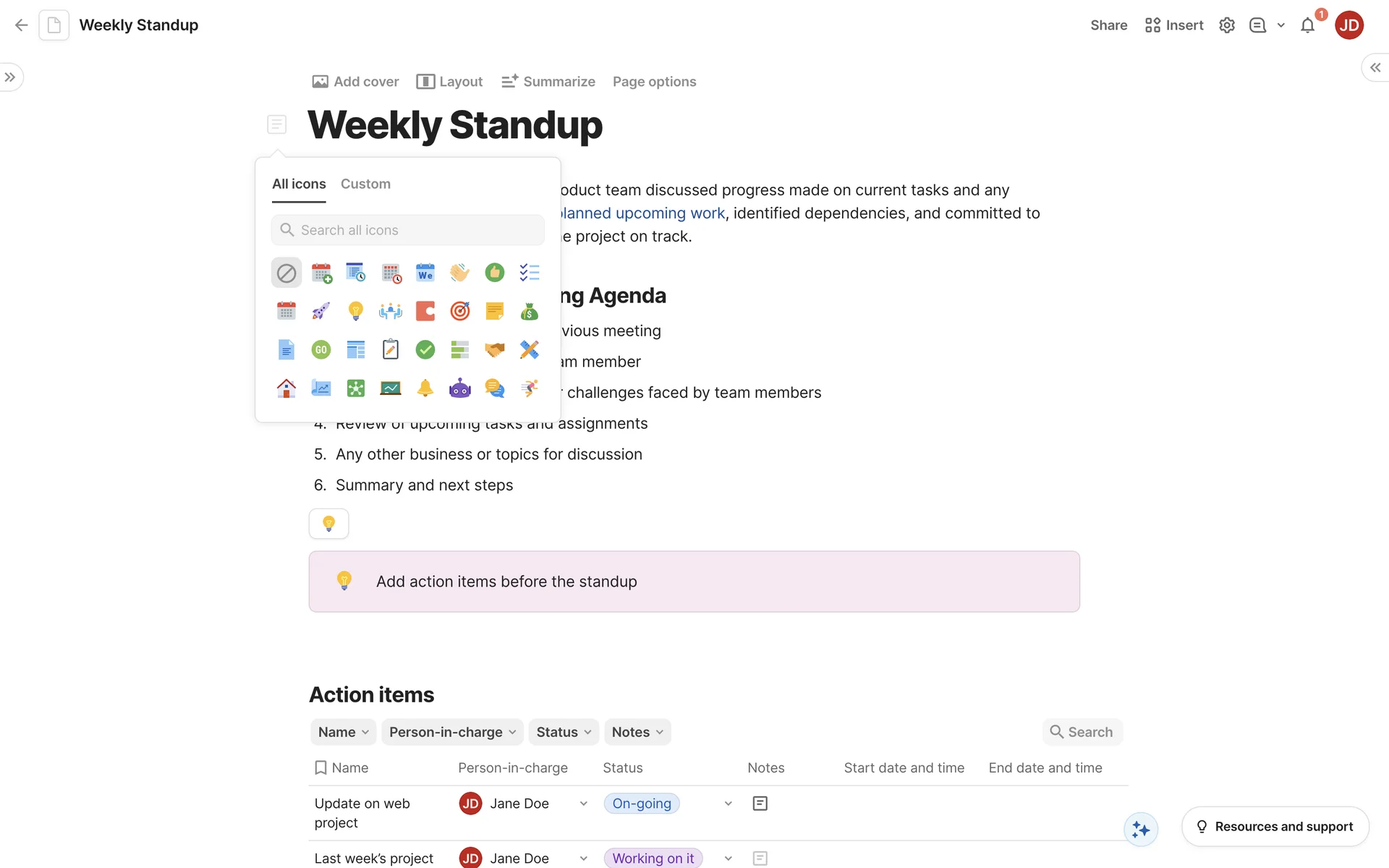Pick the money bag icon
This screenshot has height=868, width=1389.
530,311
